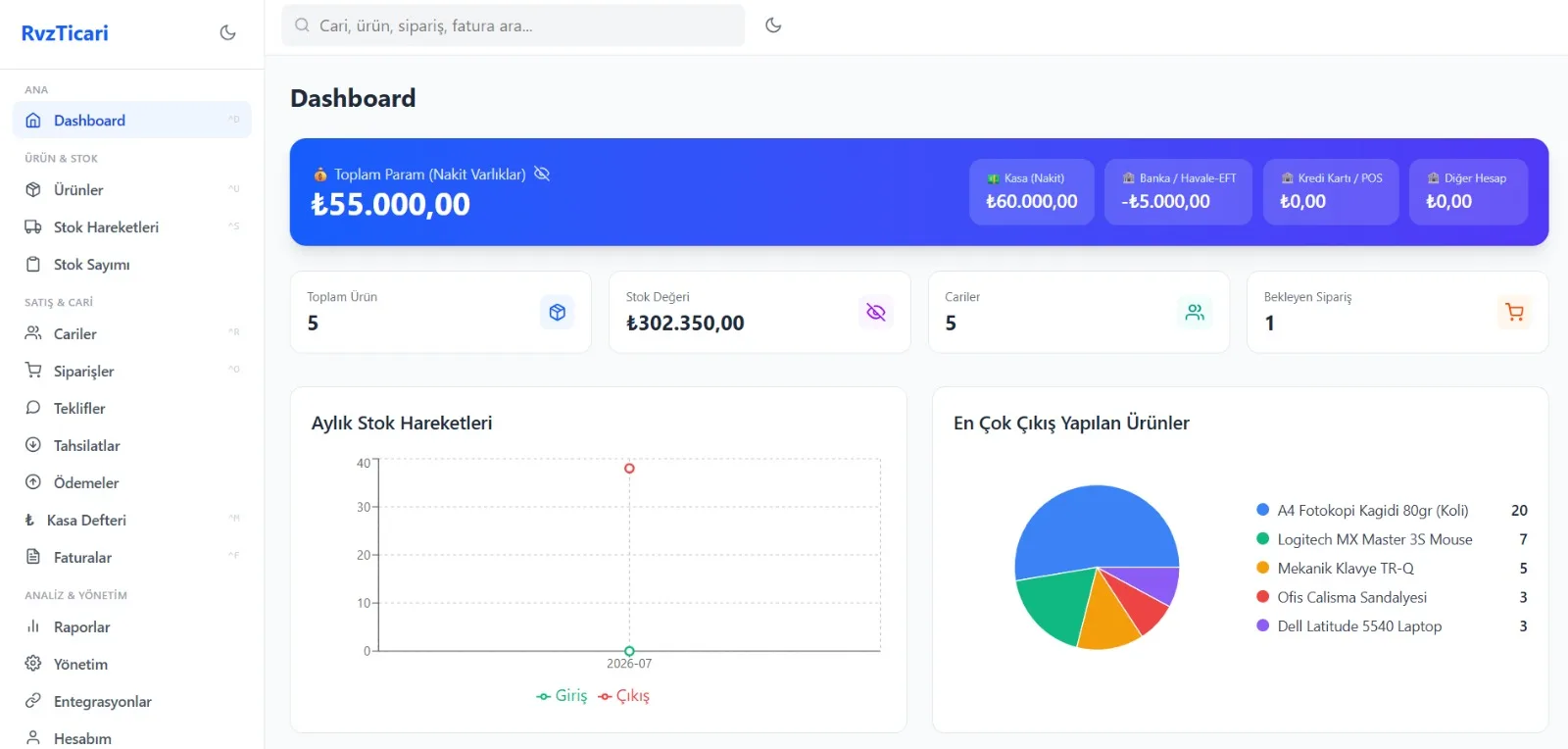Click the Entegrasyonlar link icon

[x=33, y=701]
